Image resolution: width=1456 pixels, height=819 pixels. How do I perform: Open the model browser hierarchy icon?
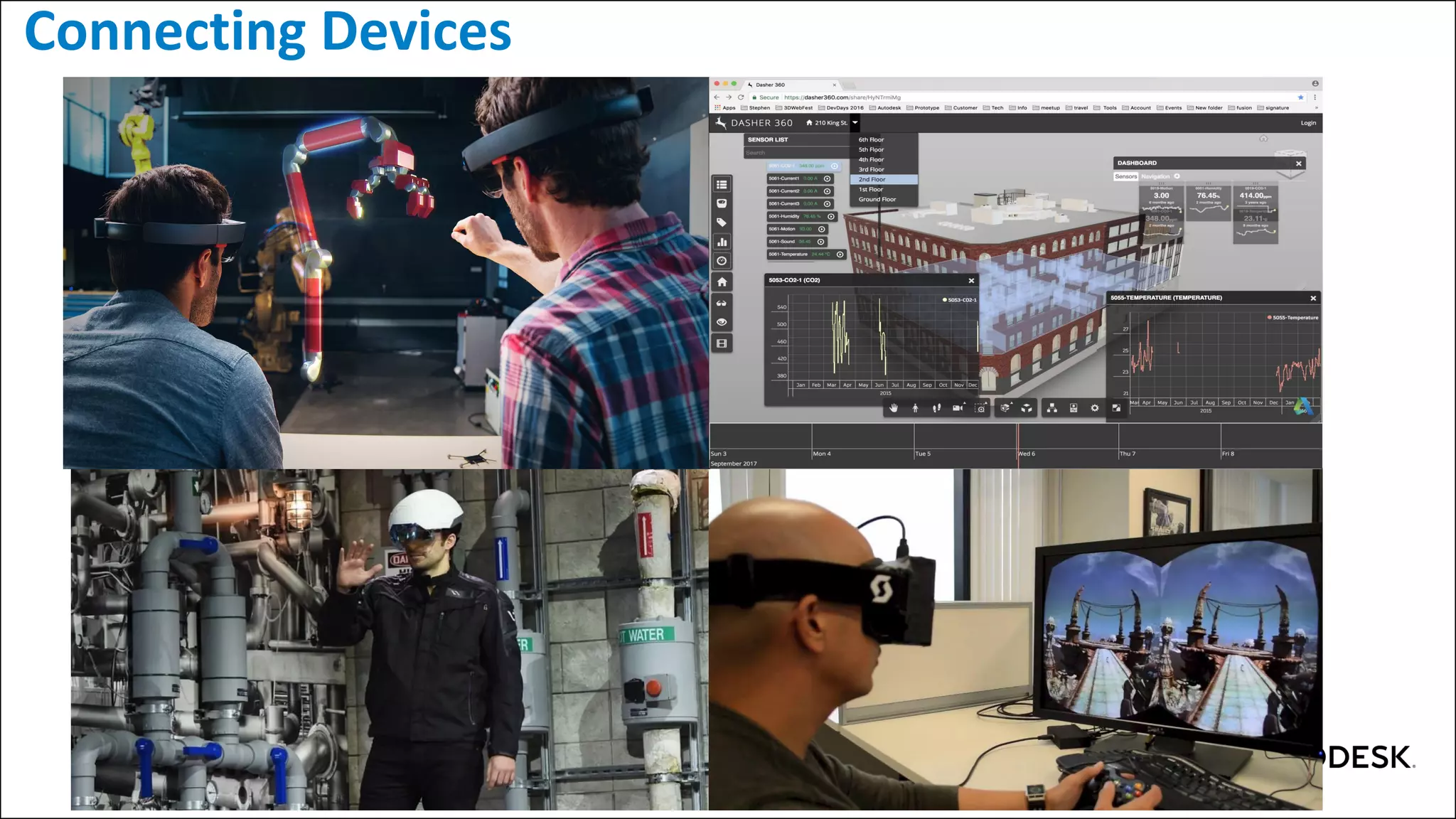coord(1051,408)
